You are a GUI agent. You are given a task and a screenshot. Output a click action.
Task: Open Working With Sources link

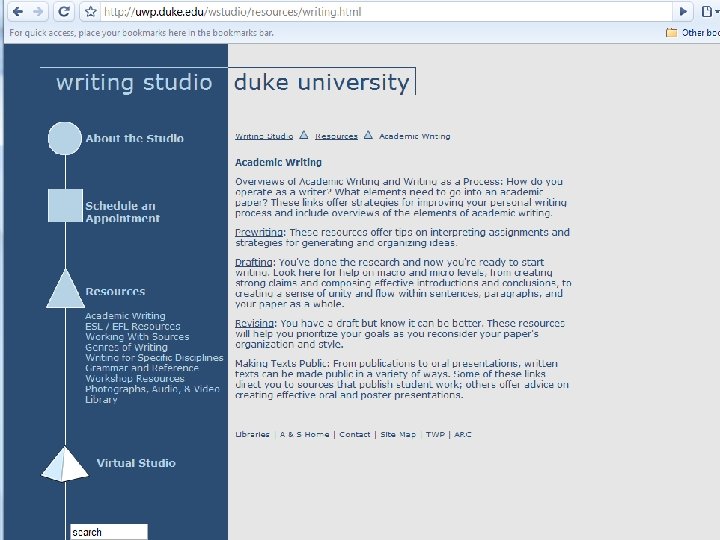[137, 337]
